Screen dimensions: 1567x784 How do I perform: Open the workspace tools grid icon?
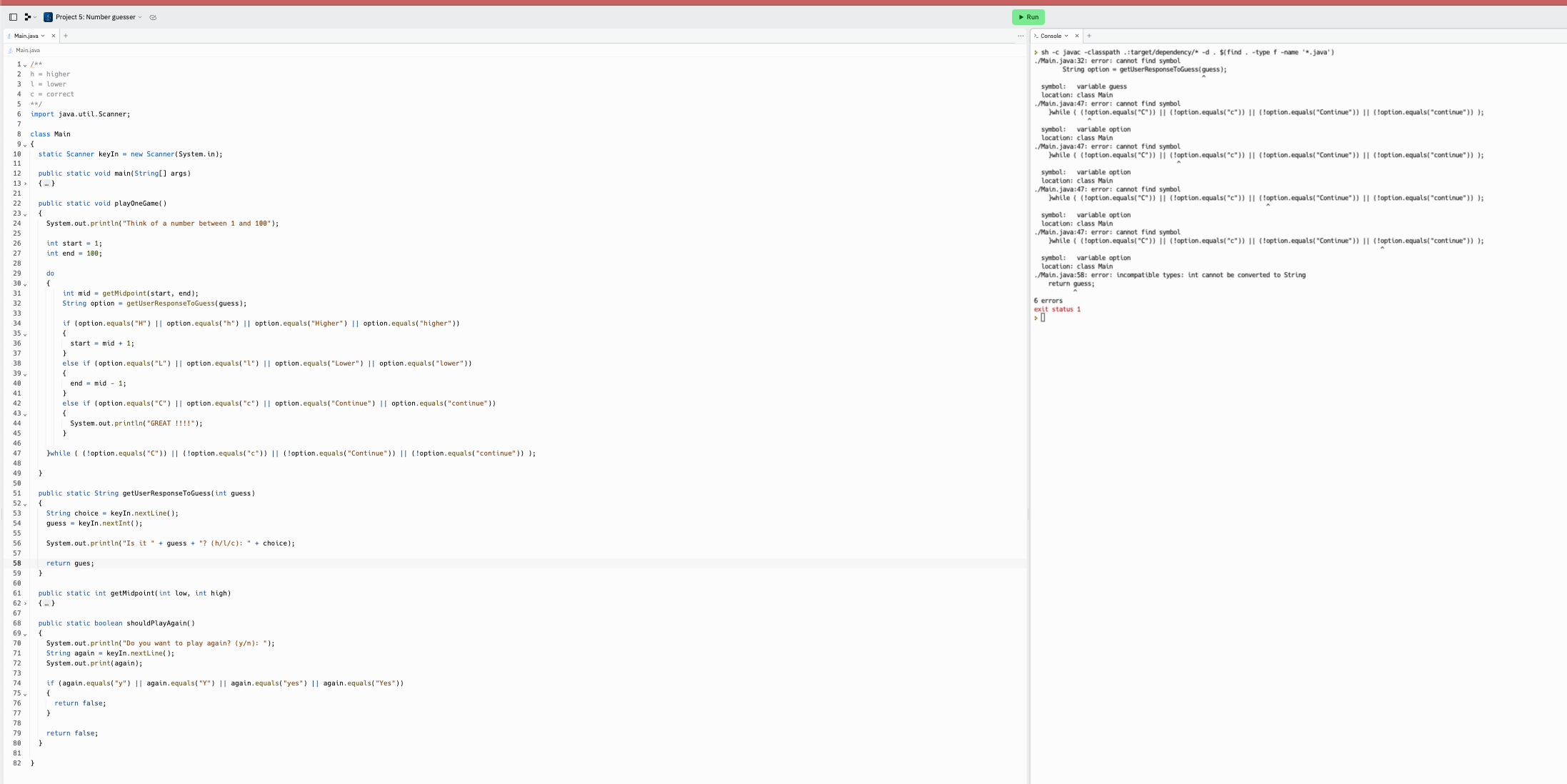pyautogui.click(x=29, y=16)
